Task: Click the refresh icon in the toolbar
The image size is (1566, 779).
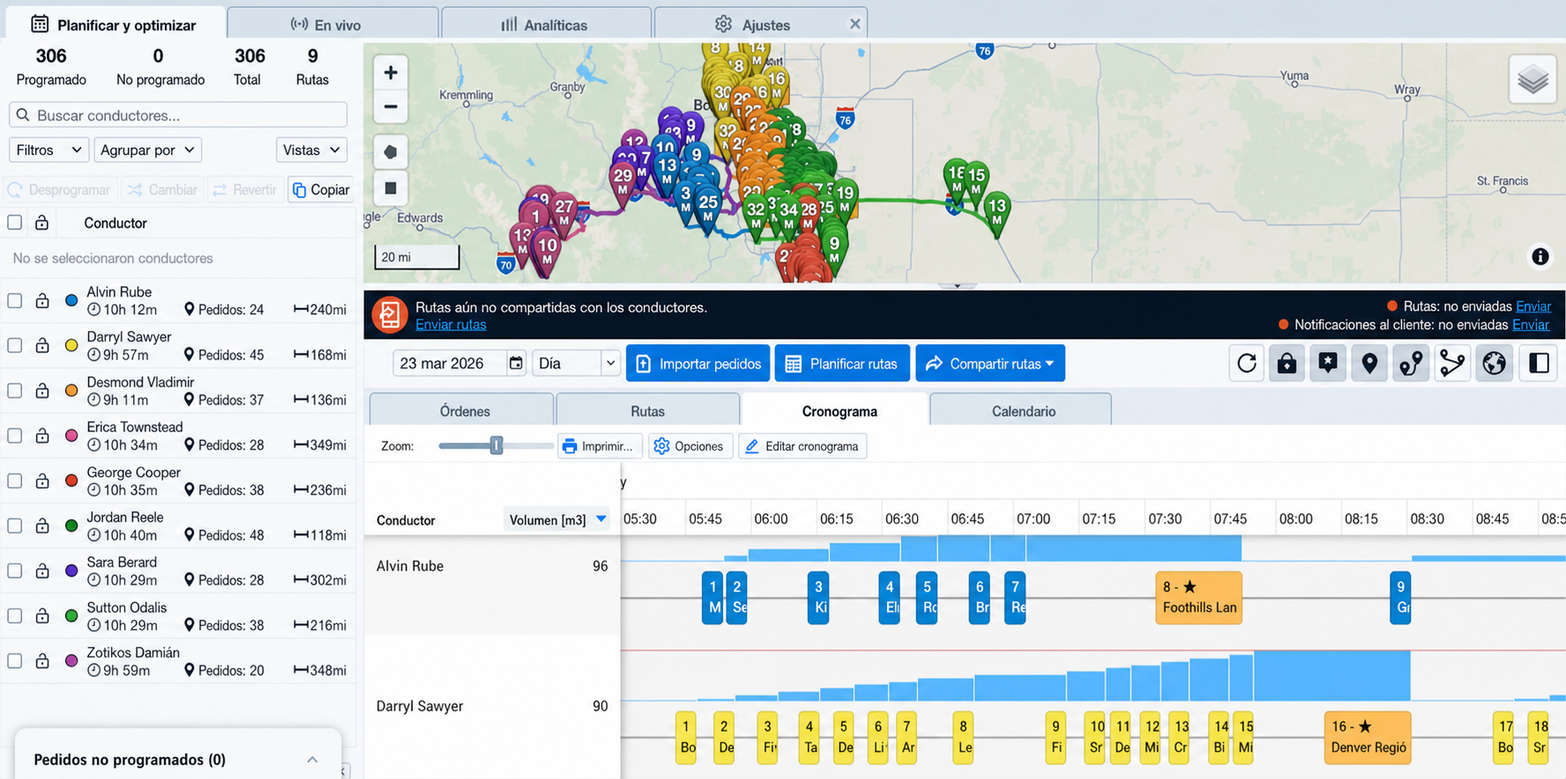Action: pos(1247,363)
